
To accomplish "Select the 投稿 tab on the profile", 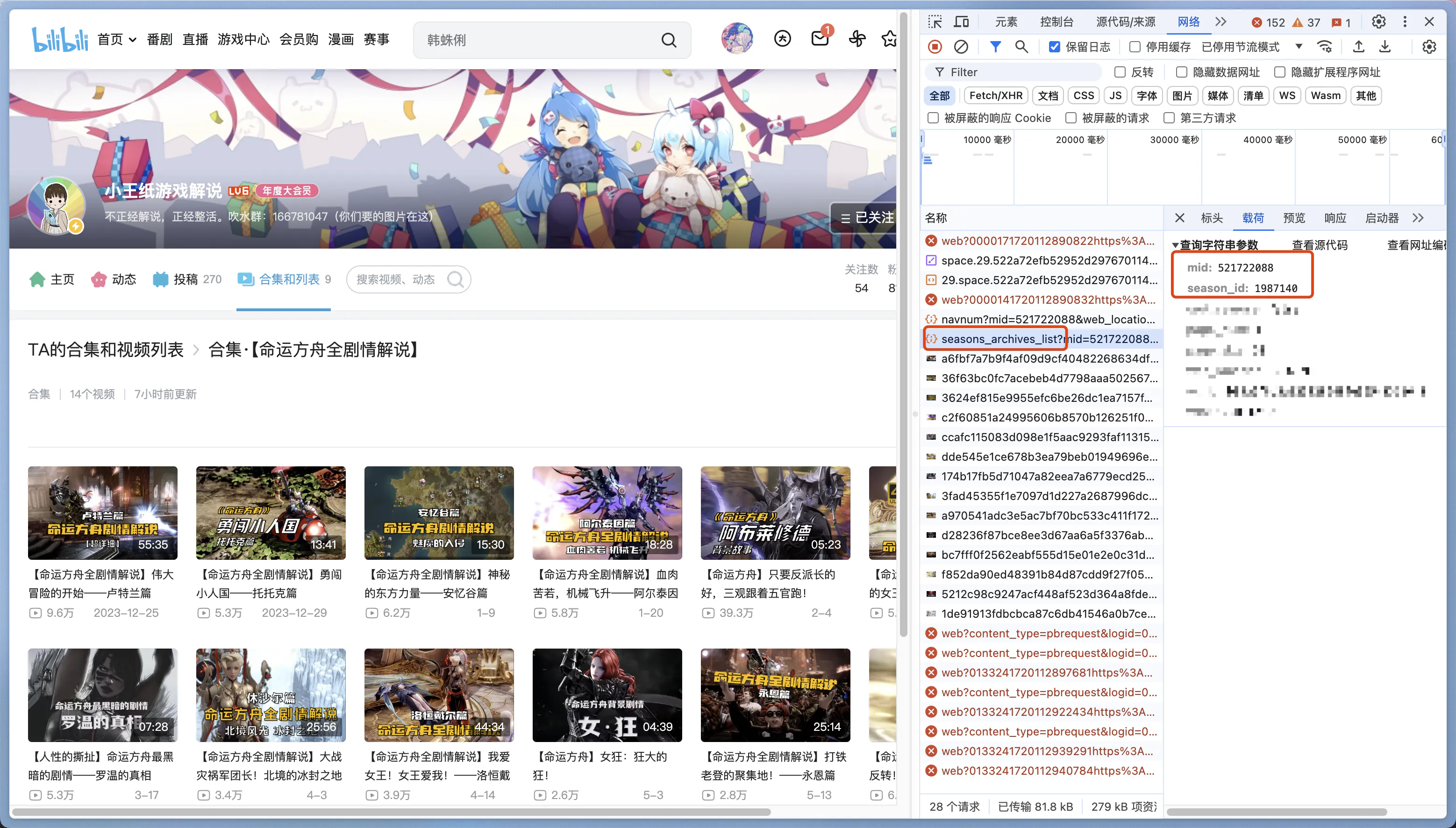I will (x=187, y=279).
